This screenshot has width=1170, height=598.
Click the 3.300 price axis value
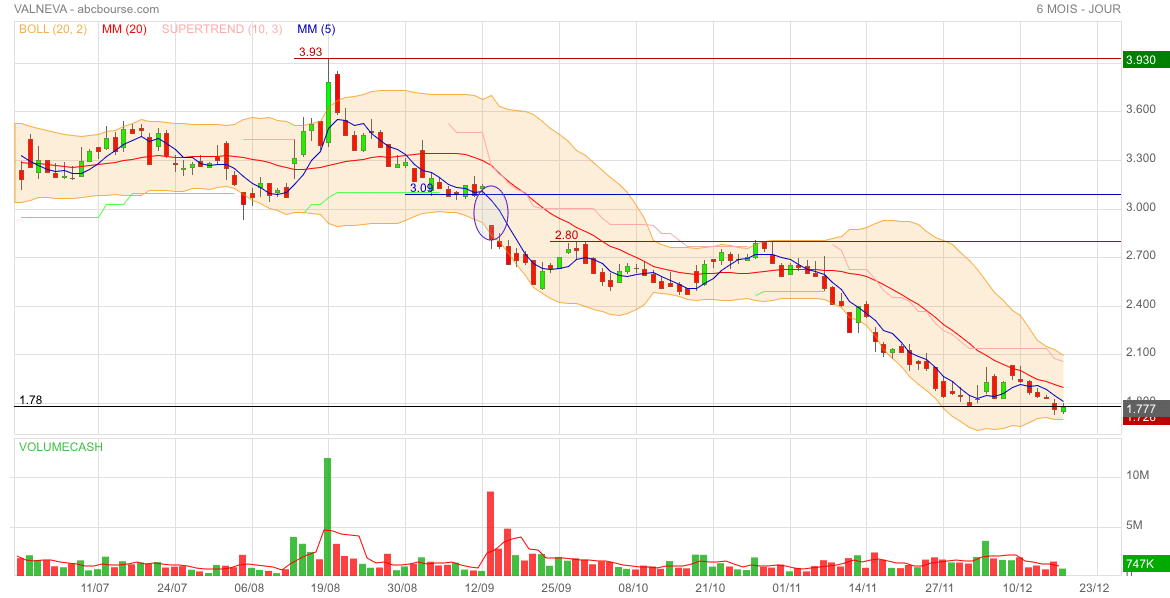pyautogui.click(x=1141, y=158)
